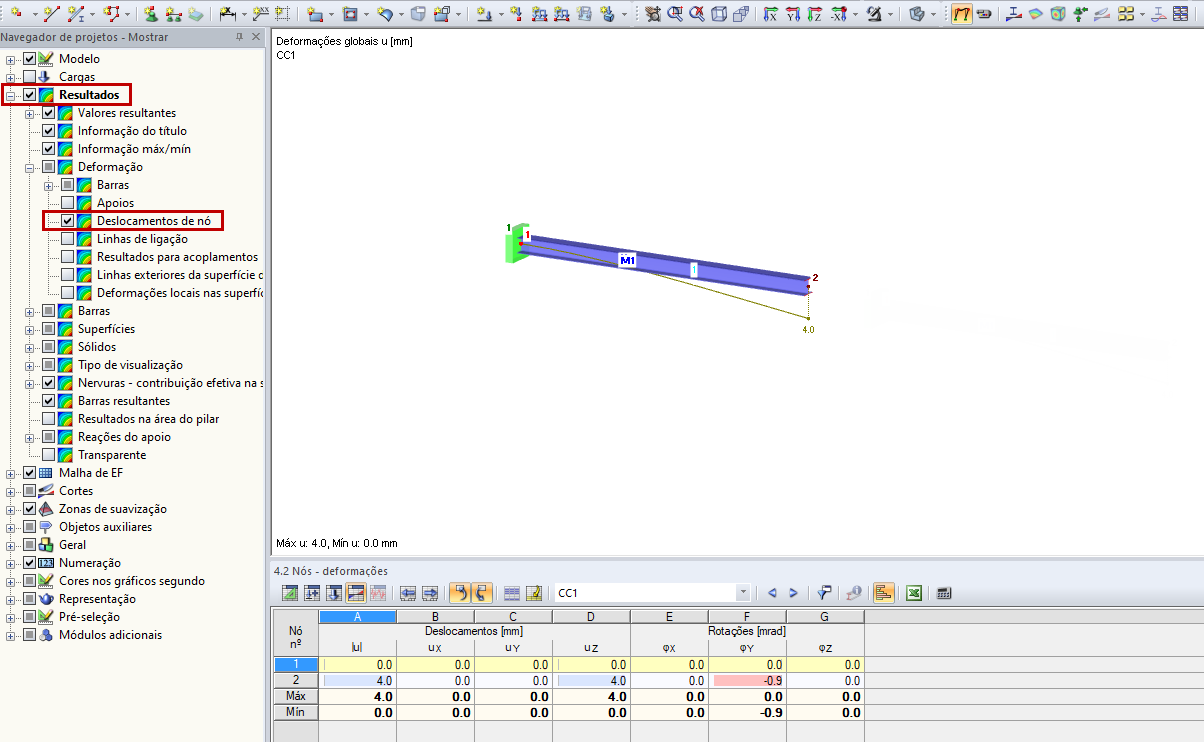Click the leftmost icon in top toolbar

tap(15, 14)
